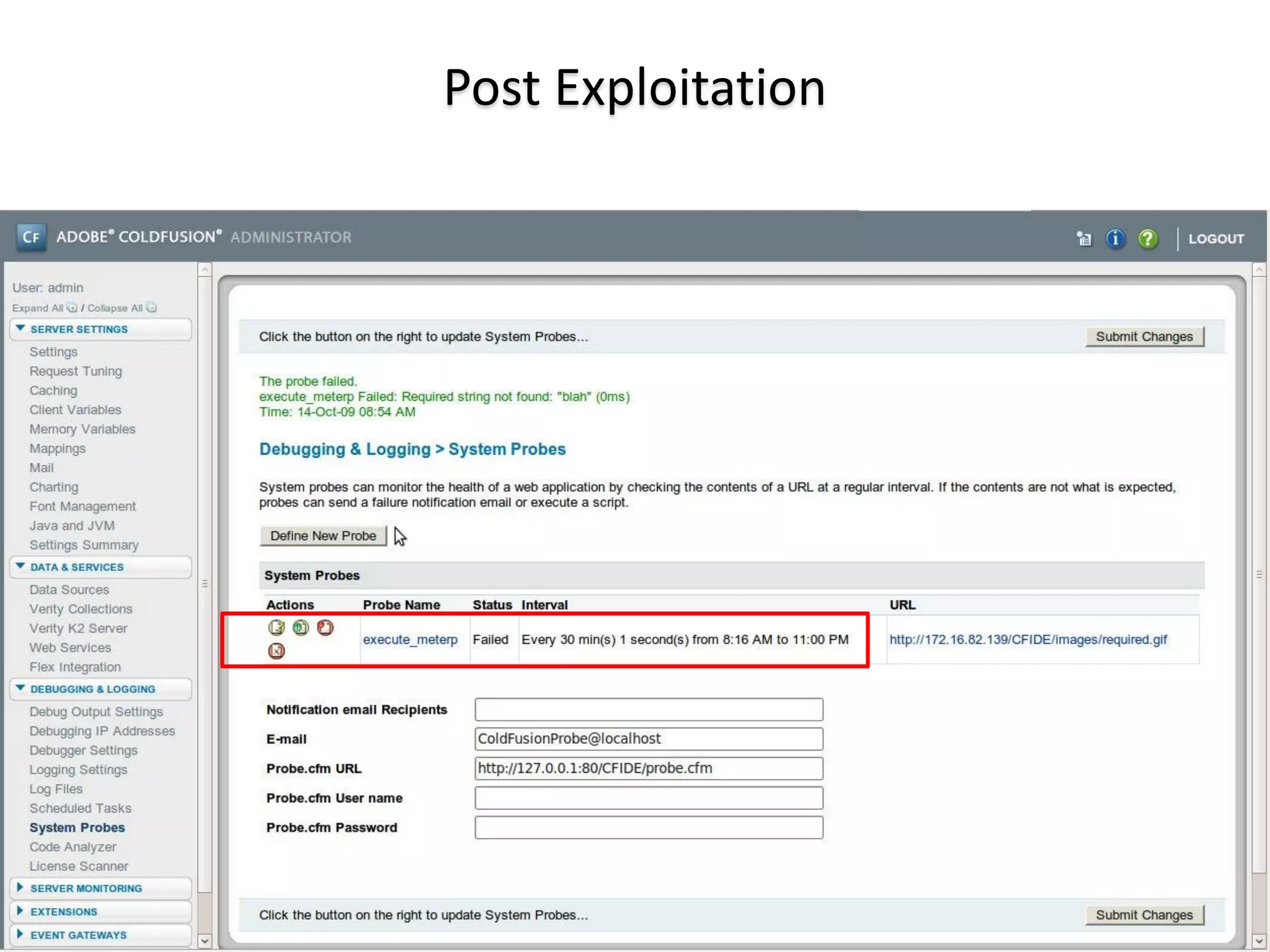The height and width of the screenshot is (952, 1270).
Task: Open Data Sources page
Action: click(x=69, y=589)
